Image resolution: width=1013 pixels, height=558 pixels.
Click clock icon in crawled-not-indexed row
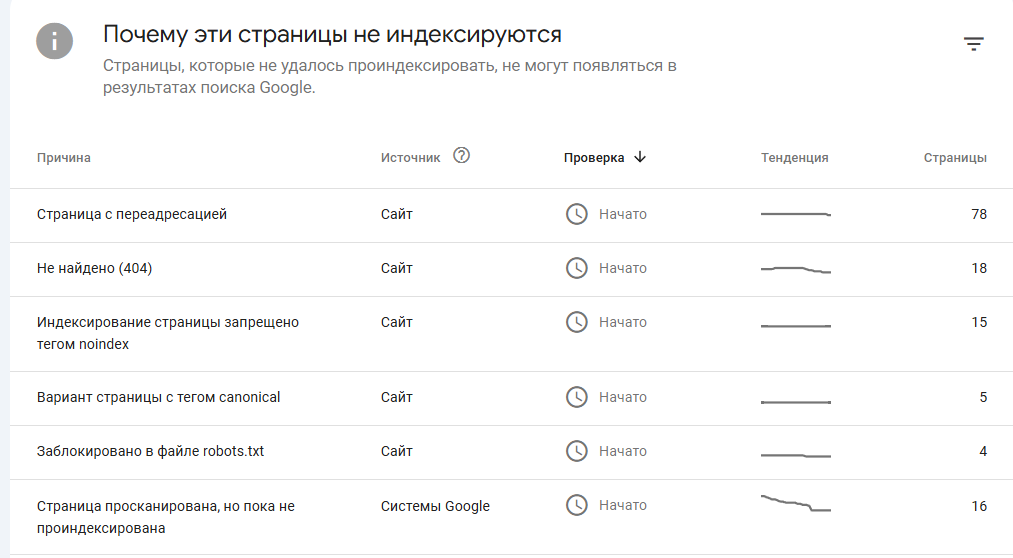point(576,505)
